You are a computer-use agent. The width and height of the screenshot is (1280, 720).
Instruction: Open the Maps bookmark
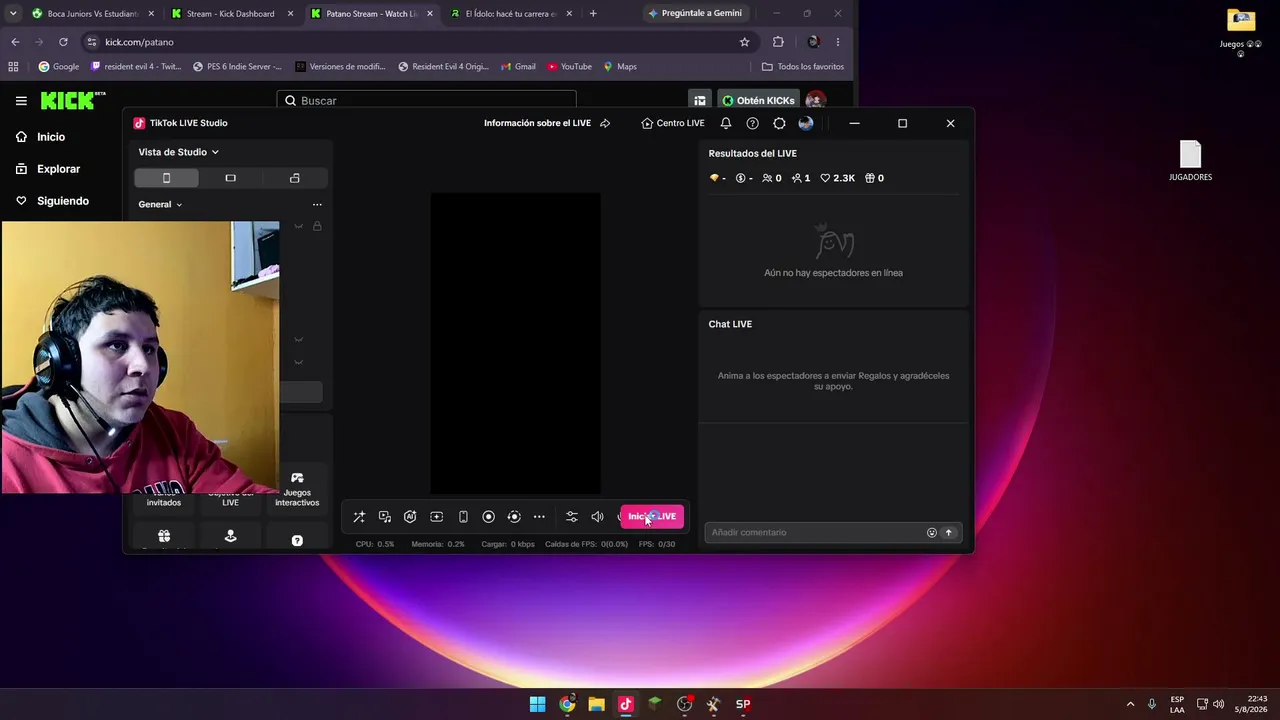(620, 67)
